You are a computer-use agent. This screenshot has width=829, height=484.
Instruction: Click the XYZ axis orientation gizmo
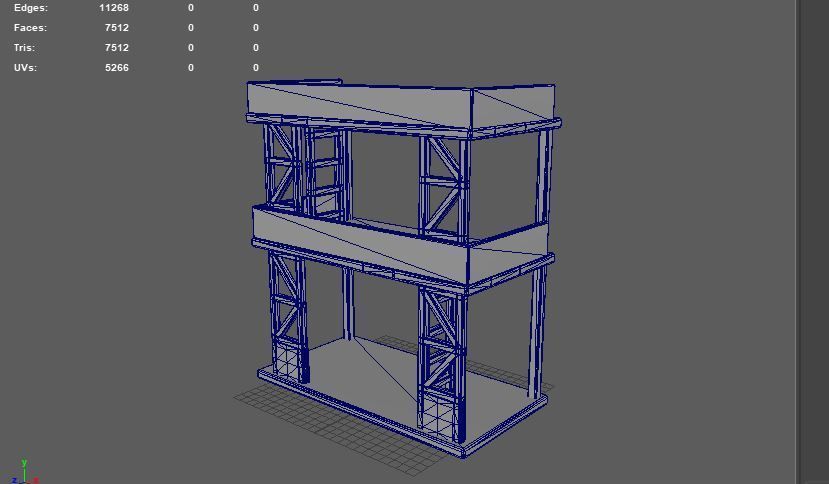pyautogui.click(x=24, y=472)
